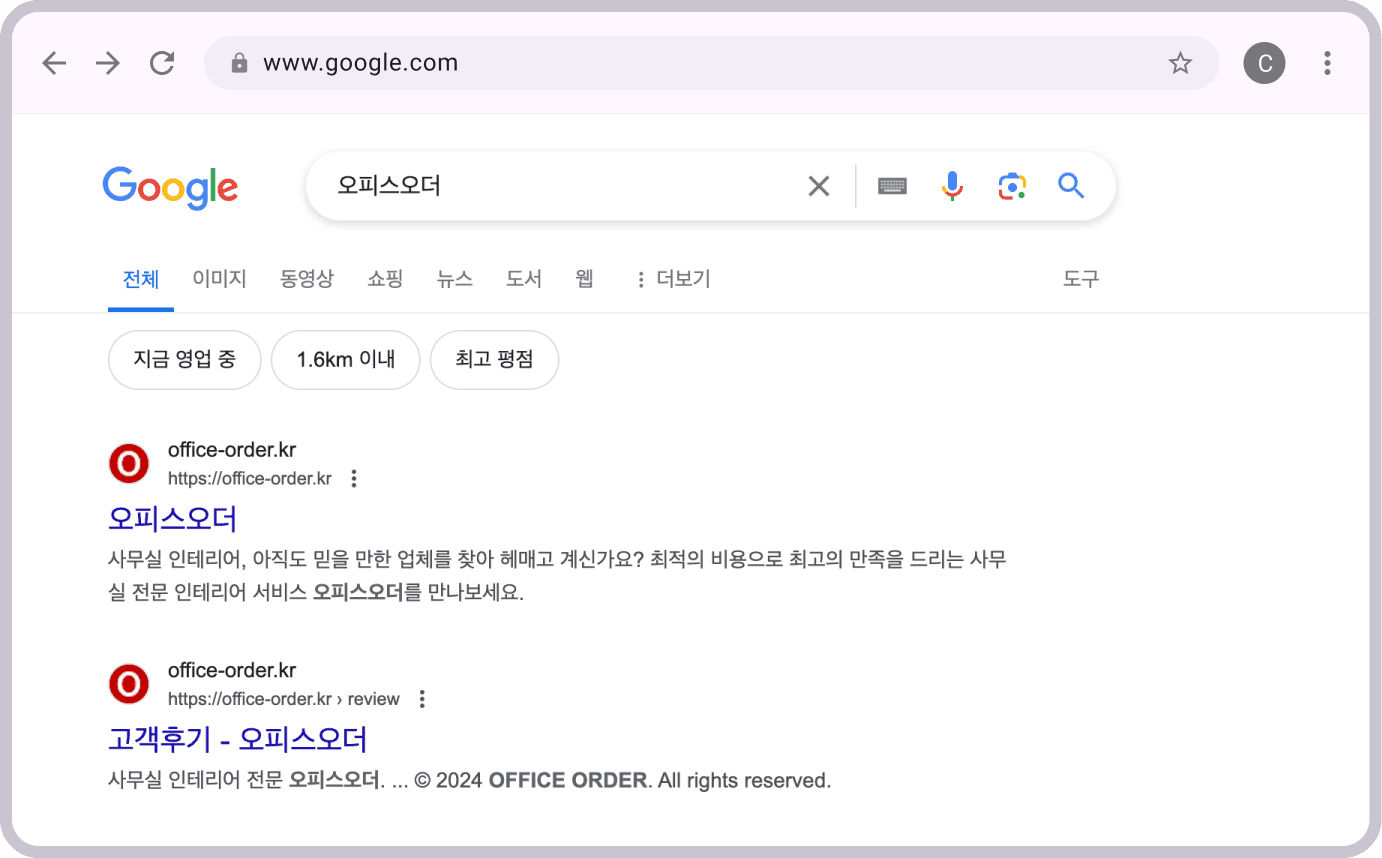
Task: Apply the 지금 영업 중 filter chip
Action: (185, 360)
